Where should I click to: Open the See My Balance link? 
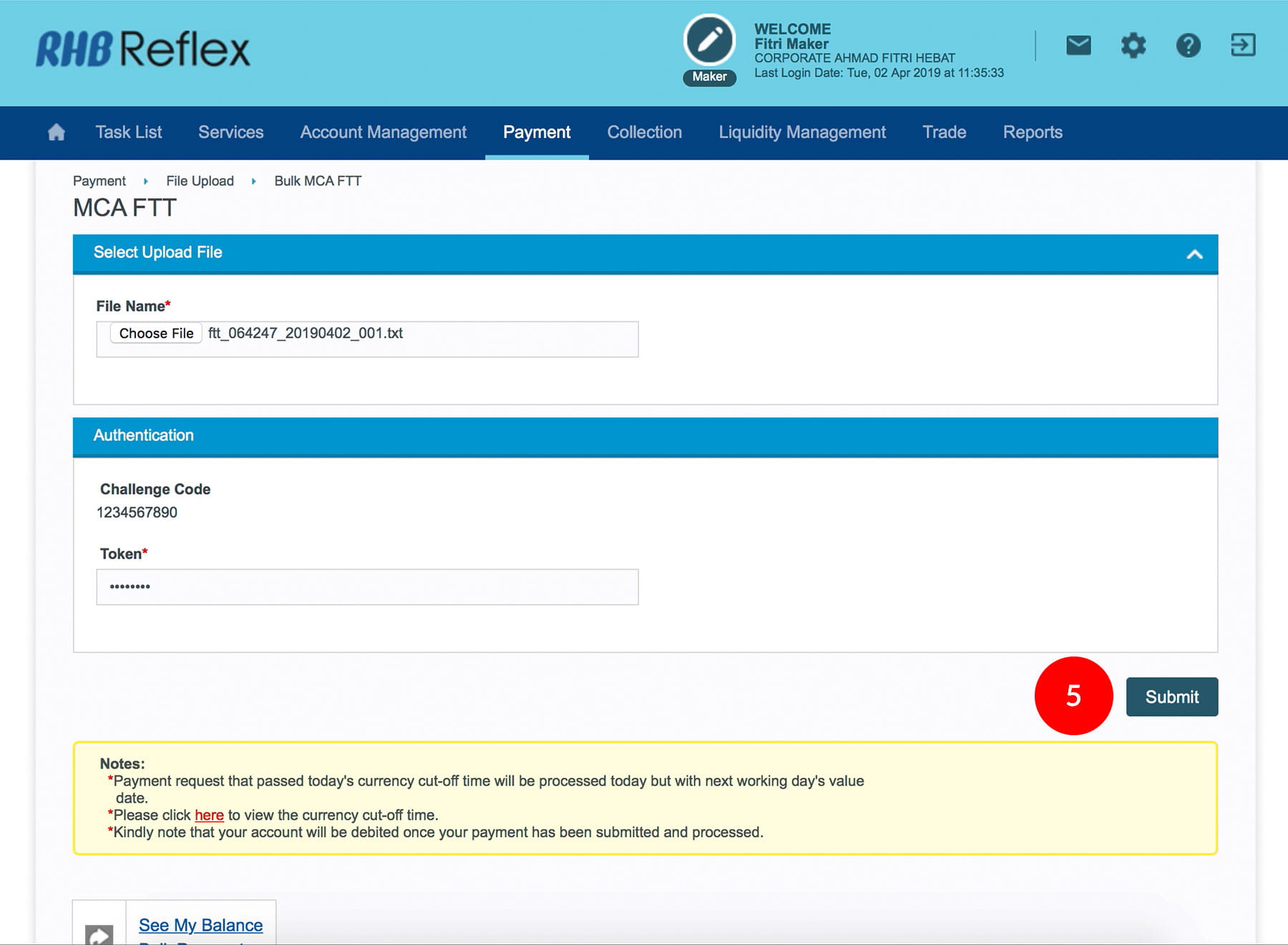coord(200,925)
